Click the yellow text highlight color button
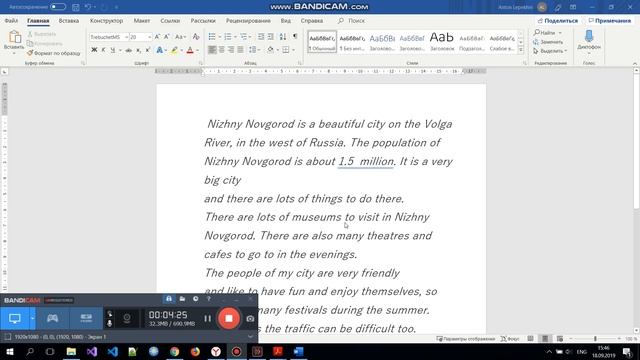The height and width of the screenshot is (360, 640). click(174, 50)
